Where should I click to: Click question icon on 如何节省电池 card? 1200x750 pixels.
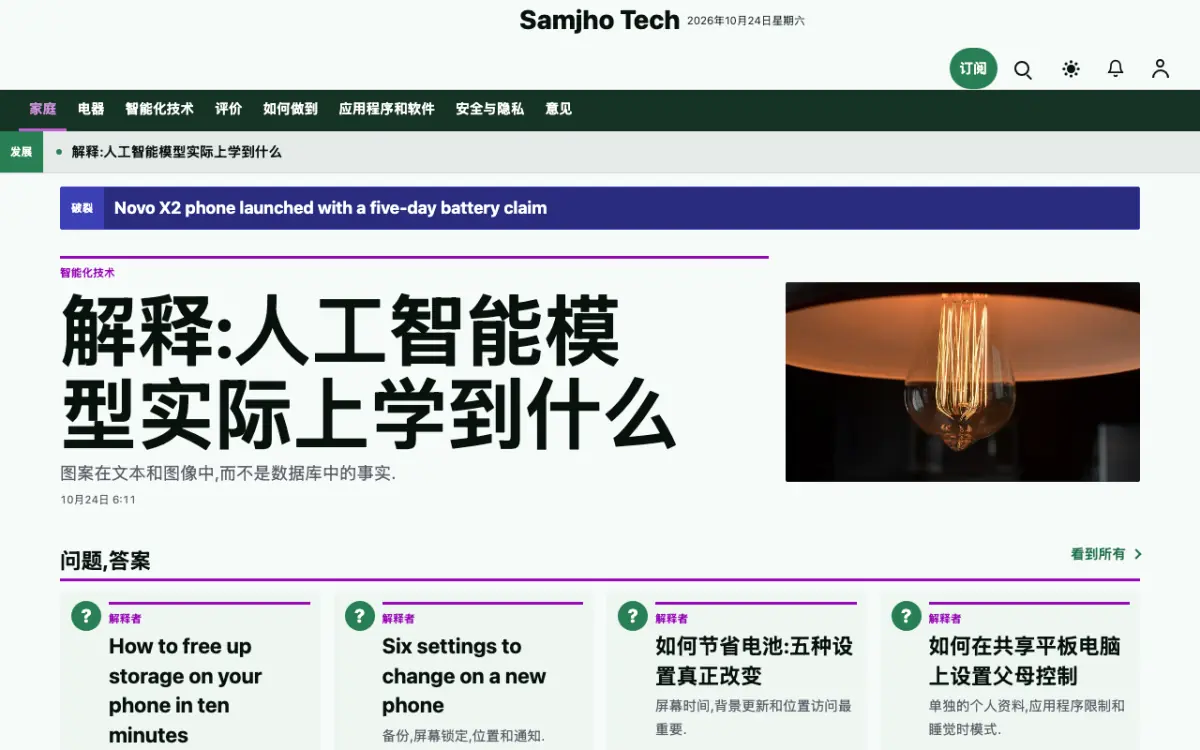[x=632, y=616]
